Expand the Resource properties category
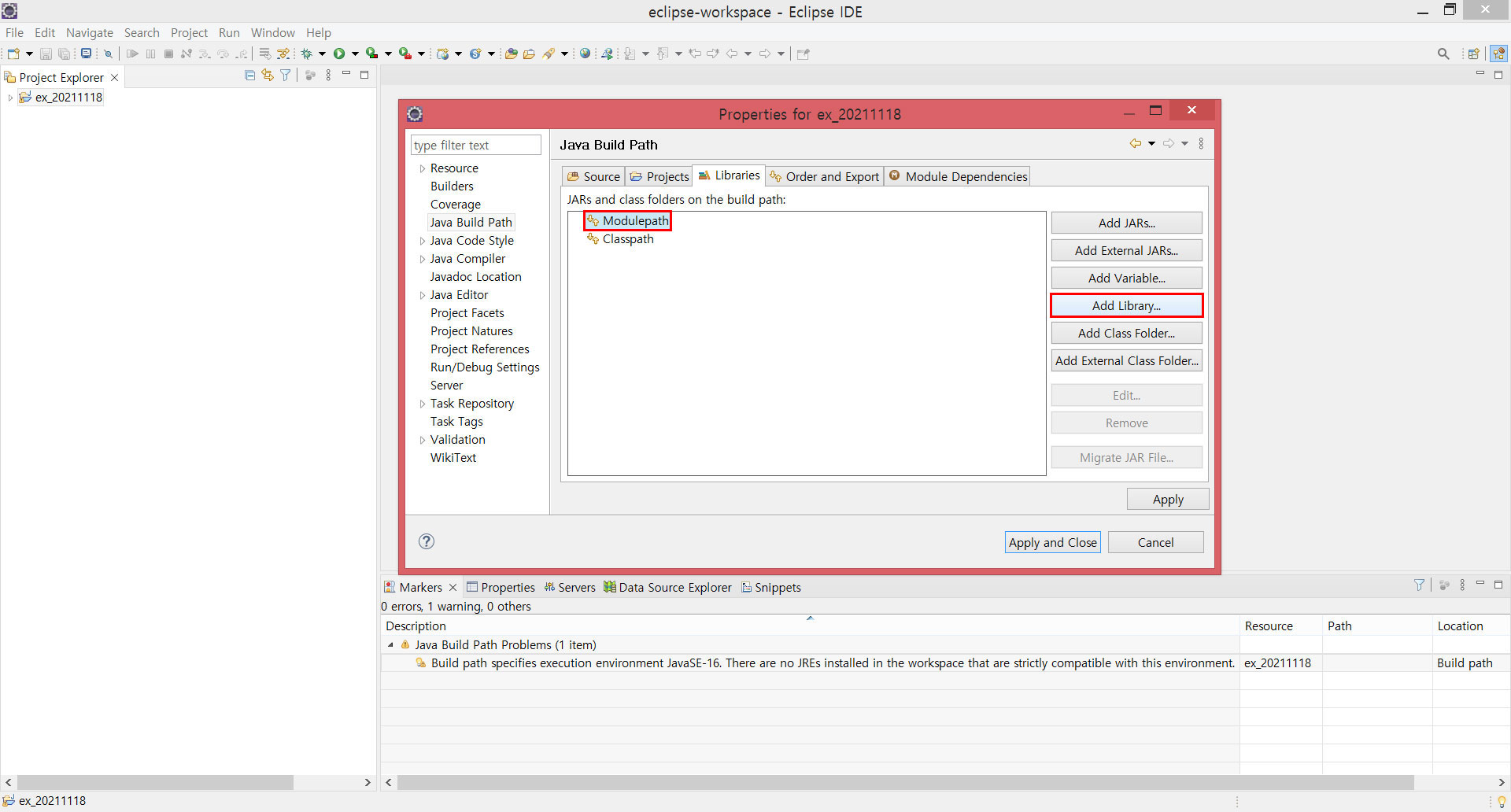 coord(422,168)
